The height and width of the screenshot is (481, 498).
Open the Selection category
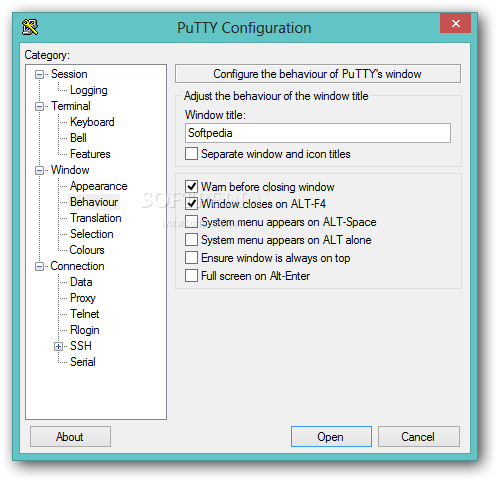point(92,234)
